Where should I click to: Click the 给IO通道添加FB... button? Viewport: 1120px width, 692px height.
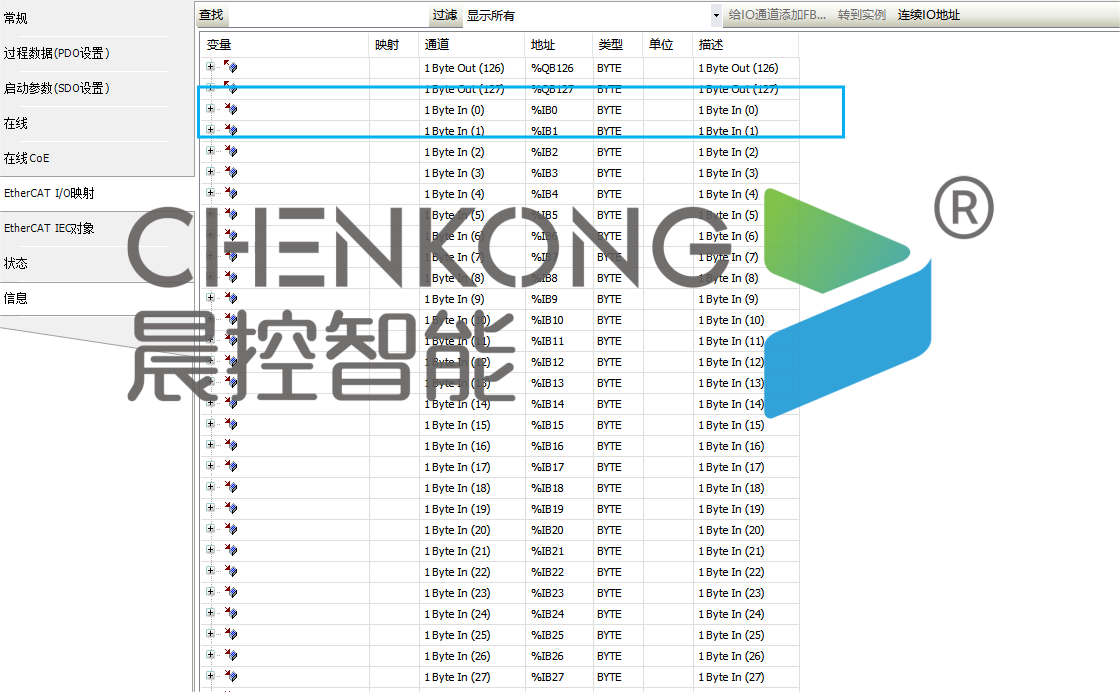777,15
